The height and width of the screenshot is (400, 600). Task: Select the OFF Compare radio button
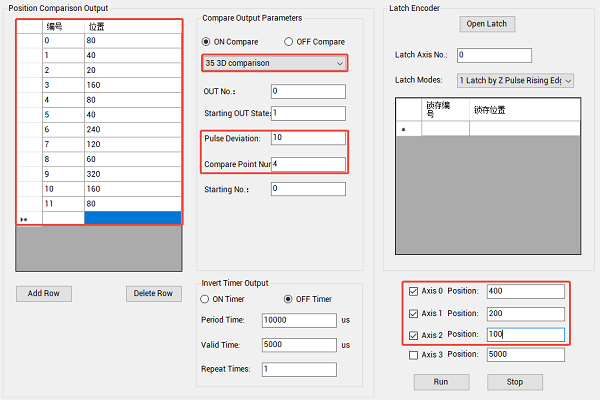point(289,41)
